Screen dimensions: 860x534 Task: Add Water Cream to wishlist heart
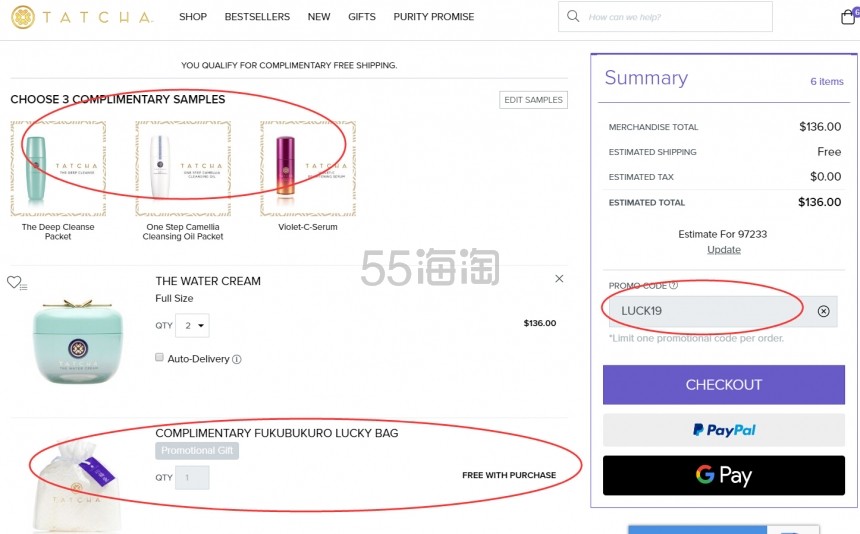[14, 282]
